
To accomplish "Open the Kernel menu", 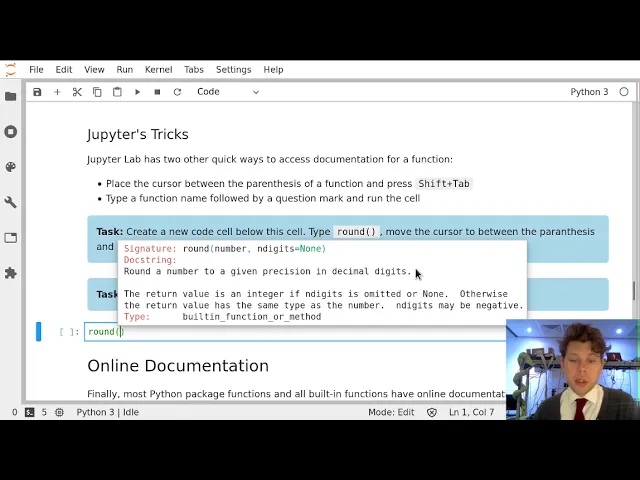I will pos(158,69).
